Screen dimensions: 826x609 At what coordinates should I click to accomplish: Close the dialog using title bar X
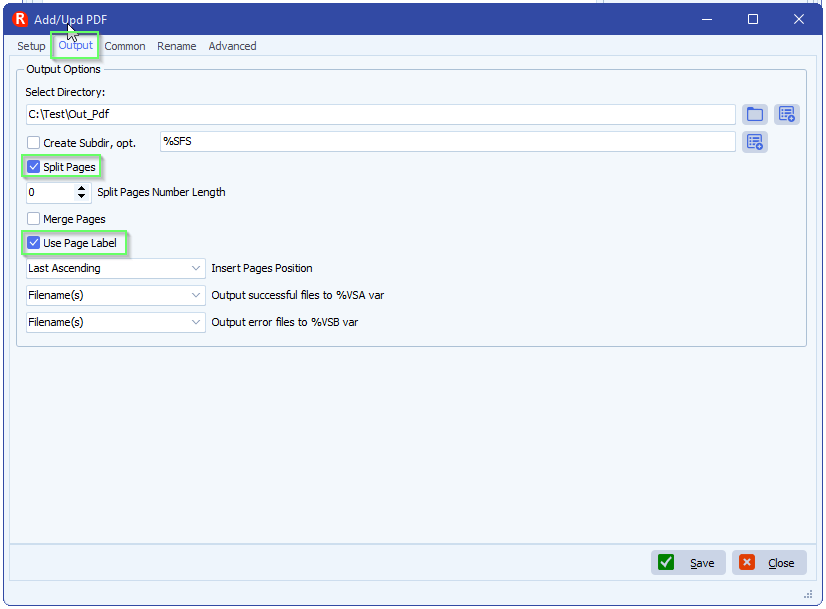798,19
